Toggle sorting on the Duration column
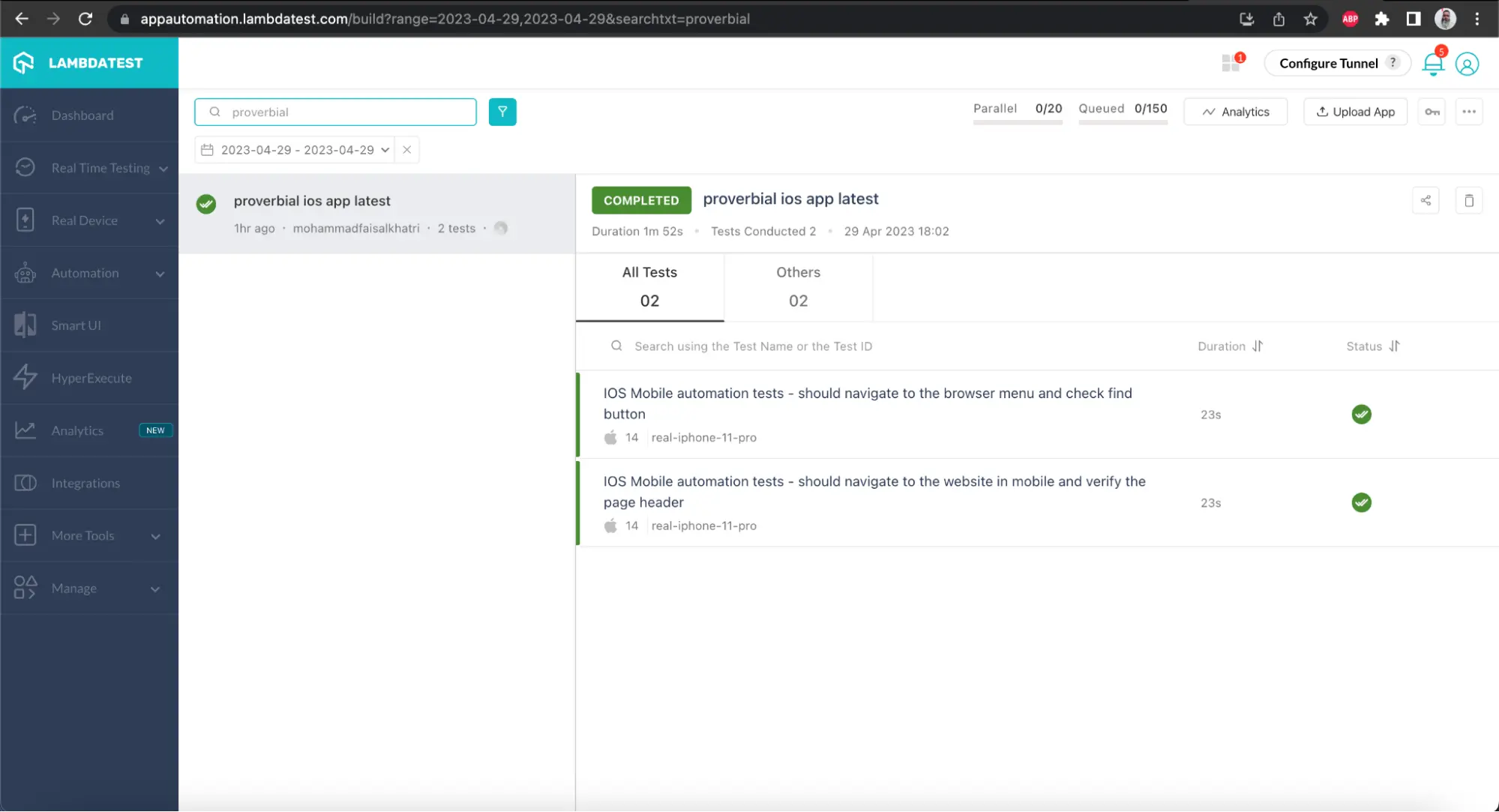Image resolution: width=1499 pixels, height=812 pixels. 1258,346
